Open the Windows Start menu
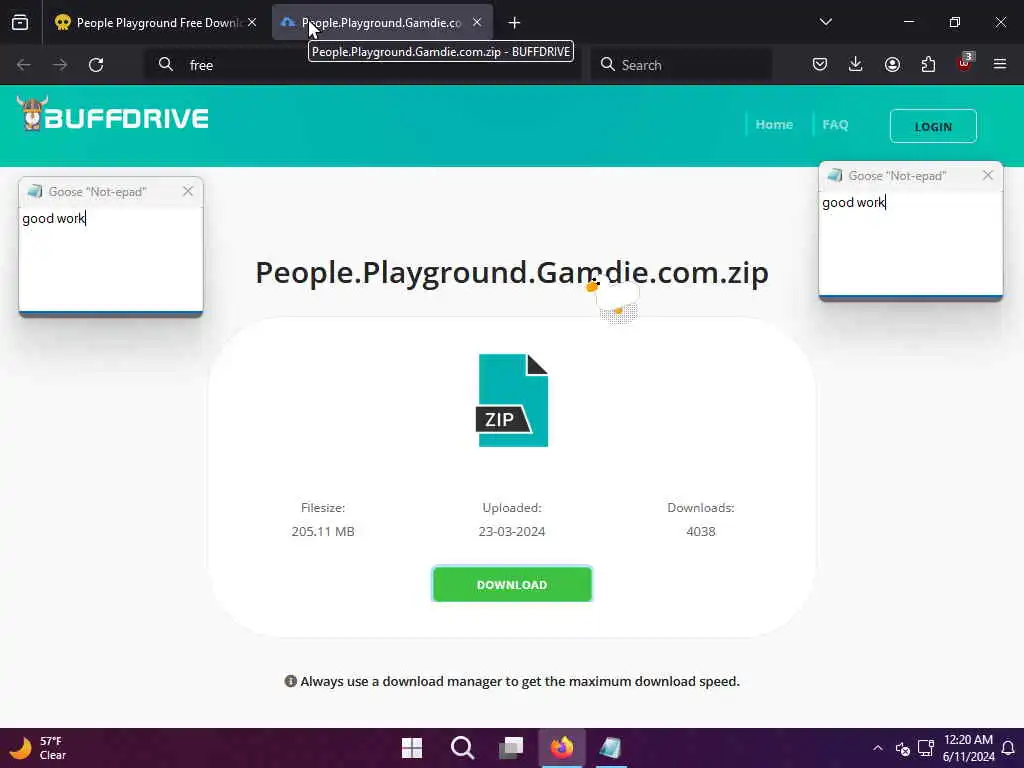 coord(412,748)
